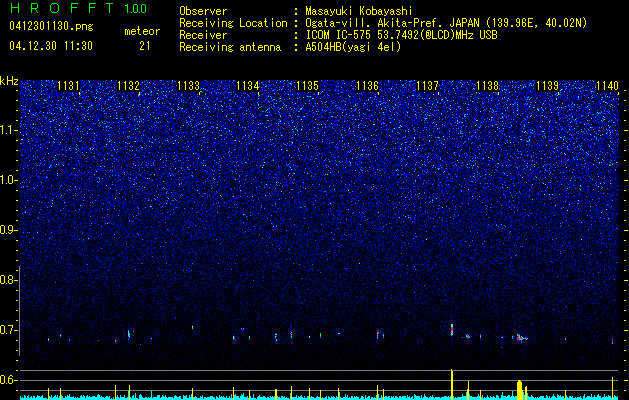Select the Receiving Location label
The height and width of the screenshot is (400, 629).
(x=233, y=23)
